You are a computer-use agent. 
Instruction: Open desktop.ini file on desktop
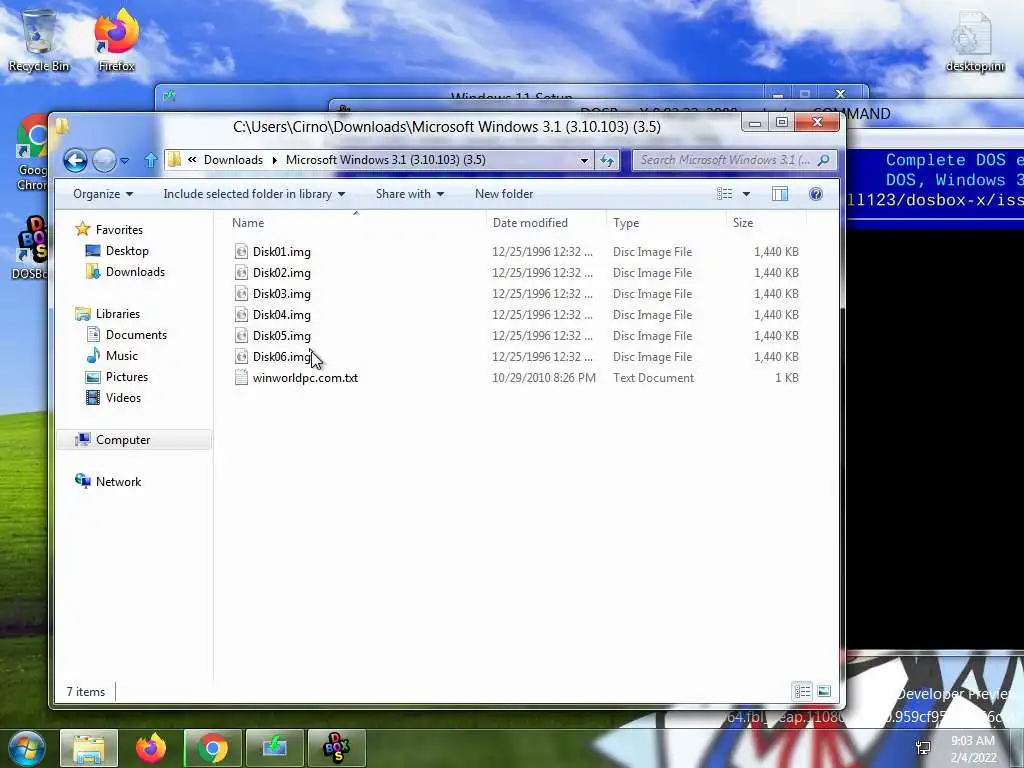(x=974, y=42)
